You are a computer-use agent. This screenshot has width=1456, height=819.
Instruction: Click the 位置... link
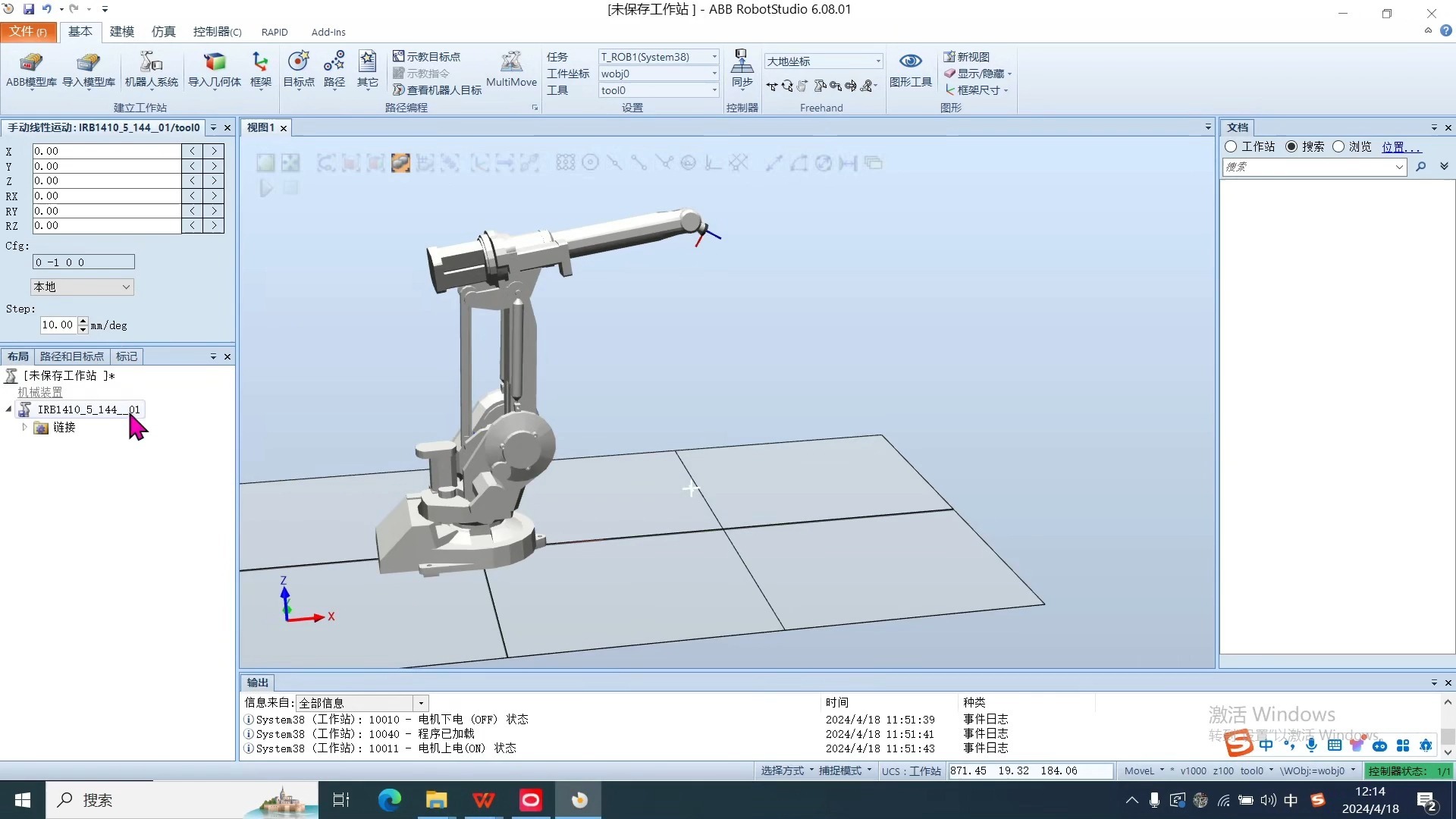1401,146
